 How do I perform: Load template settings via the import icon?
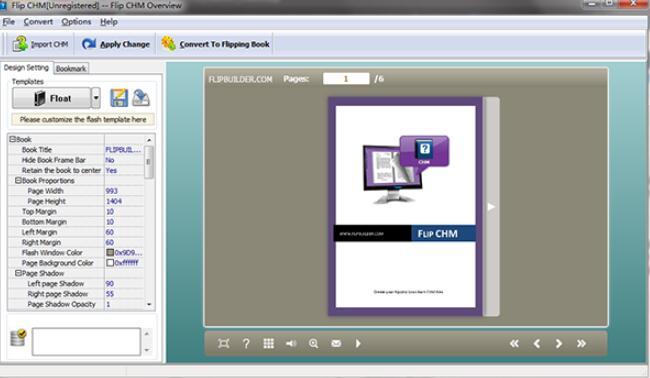pyautogui.click(x=141, y=98)
